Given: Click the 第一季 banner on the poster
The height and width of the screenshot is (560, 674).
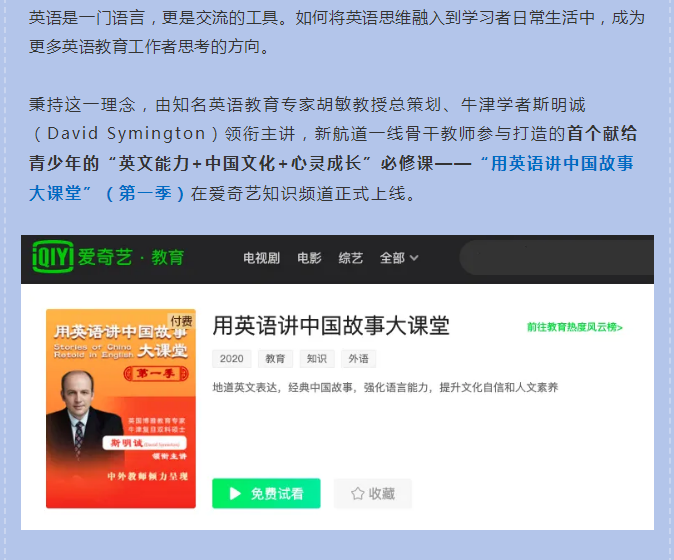Looking at the screenshot, I should point(156,373).
